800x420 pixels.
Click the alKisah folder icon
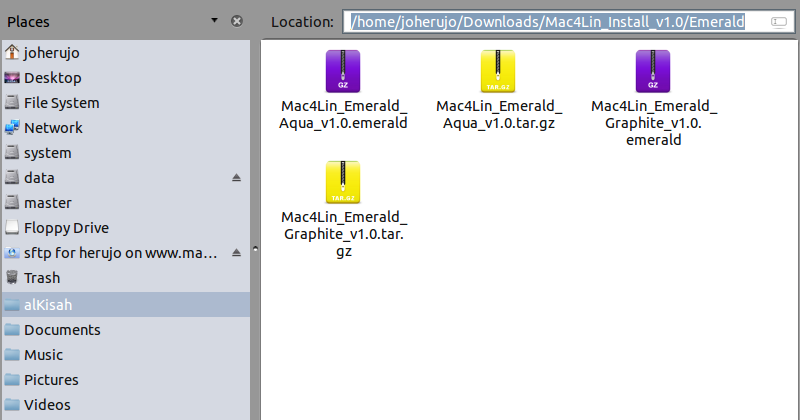coord(12,305)
